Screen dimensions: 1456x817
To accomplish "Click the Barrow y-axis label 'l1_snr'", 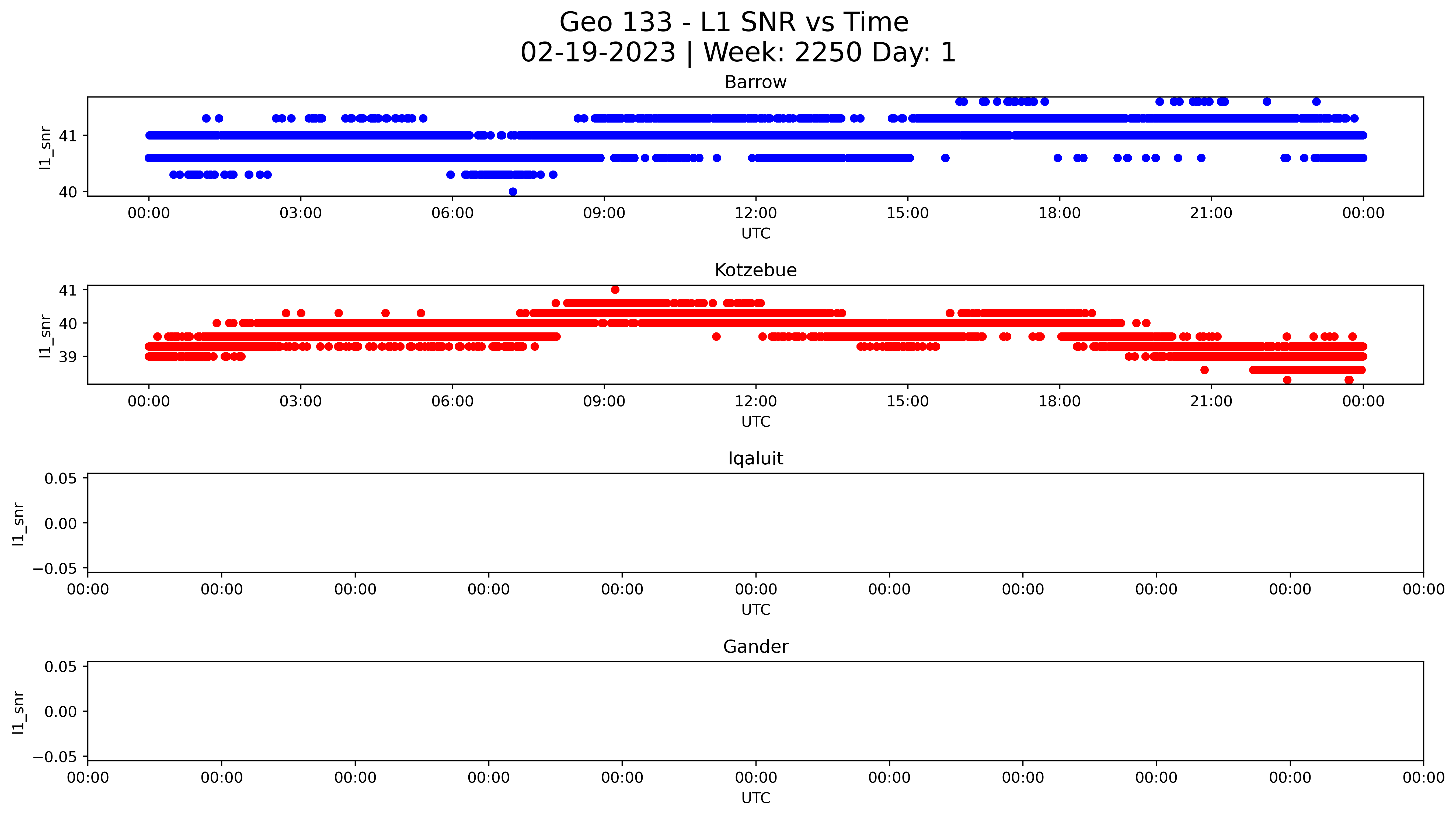I will pyautogui.click(x=45, y=148).
